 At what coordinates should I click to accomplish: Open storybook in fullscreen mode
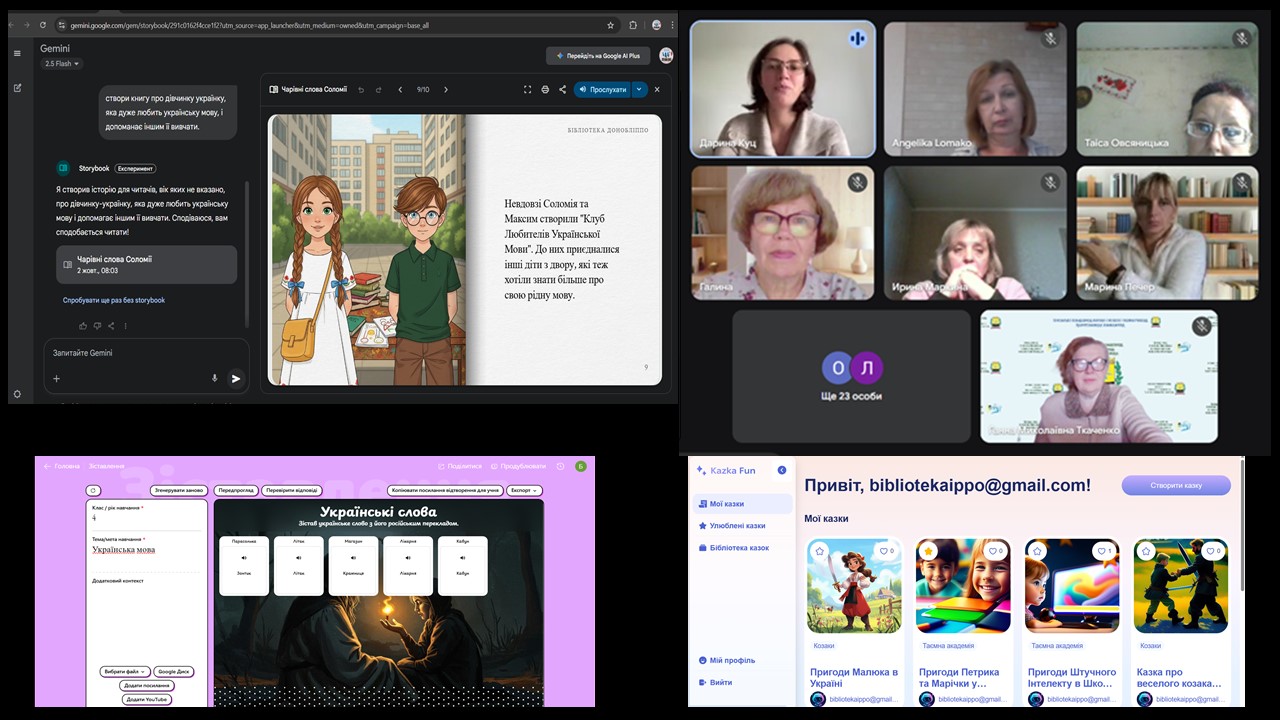tap(527, 90)
